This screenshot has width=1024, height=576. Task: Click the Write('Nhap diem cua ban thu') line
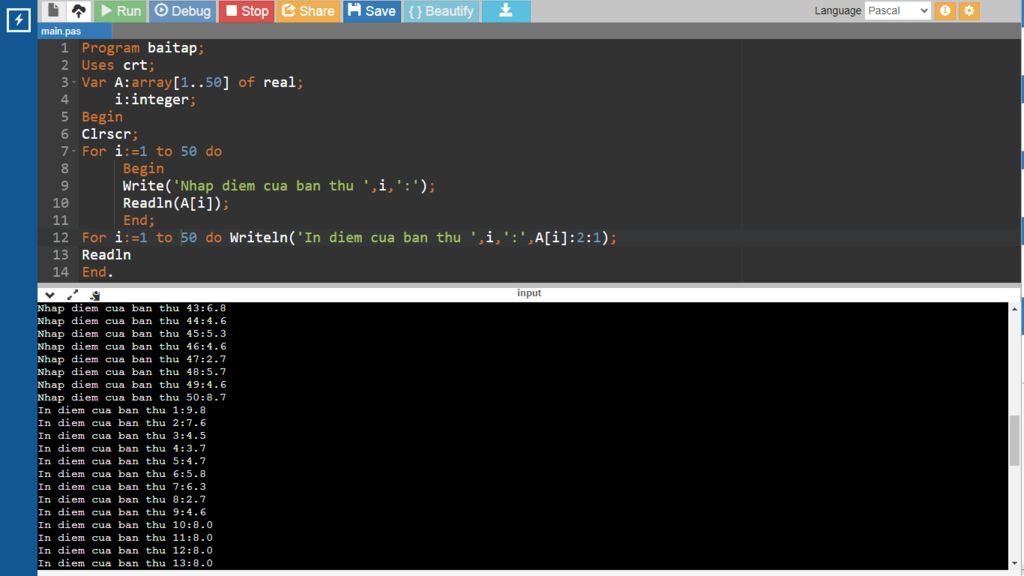279,186
